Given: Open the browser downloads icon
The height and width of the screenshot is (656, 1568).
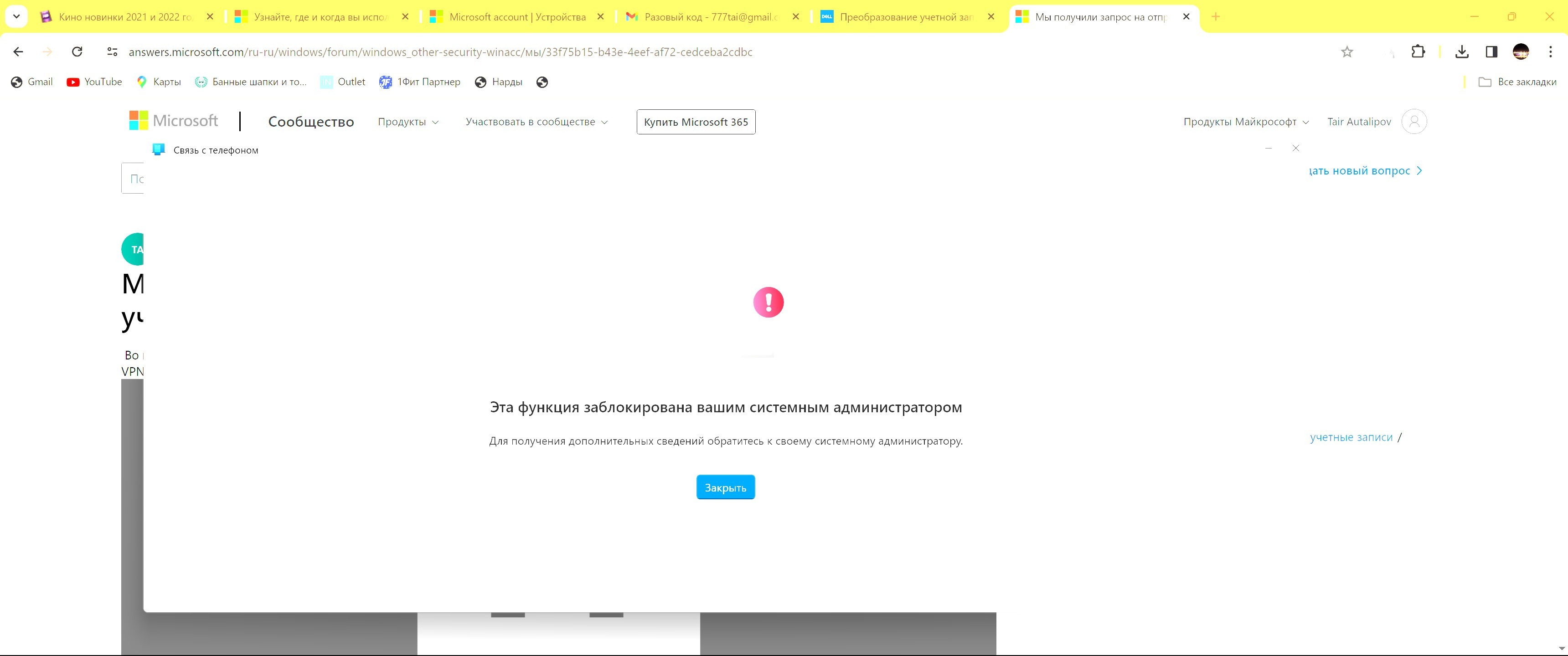Looking at the screenshot, I should click(1461, 52).
